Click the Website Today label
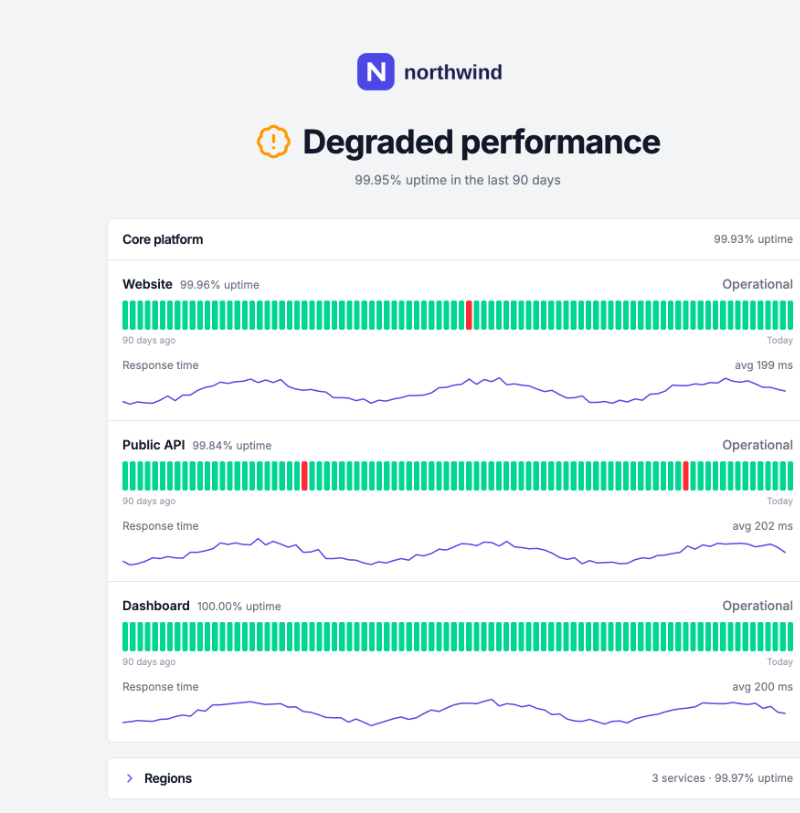Viewport: 800px width, 813px height. pyautogui.click(x=780, y=340)
